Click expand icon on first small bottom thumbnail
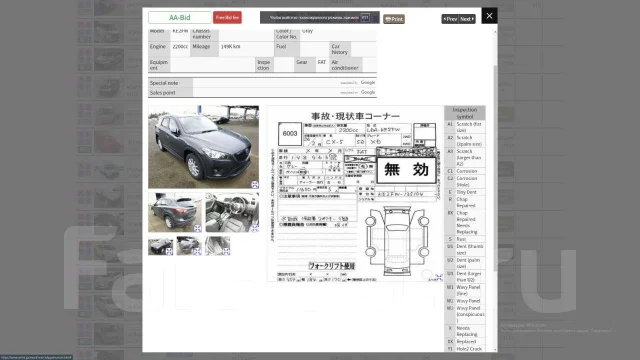 pos(169,252)
